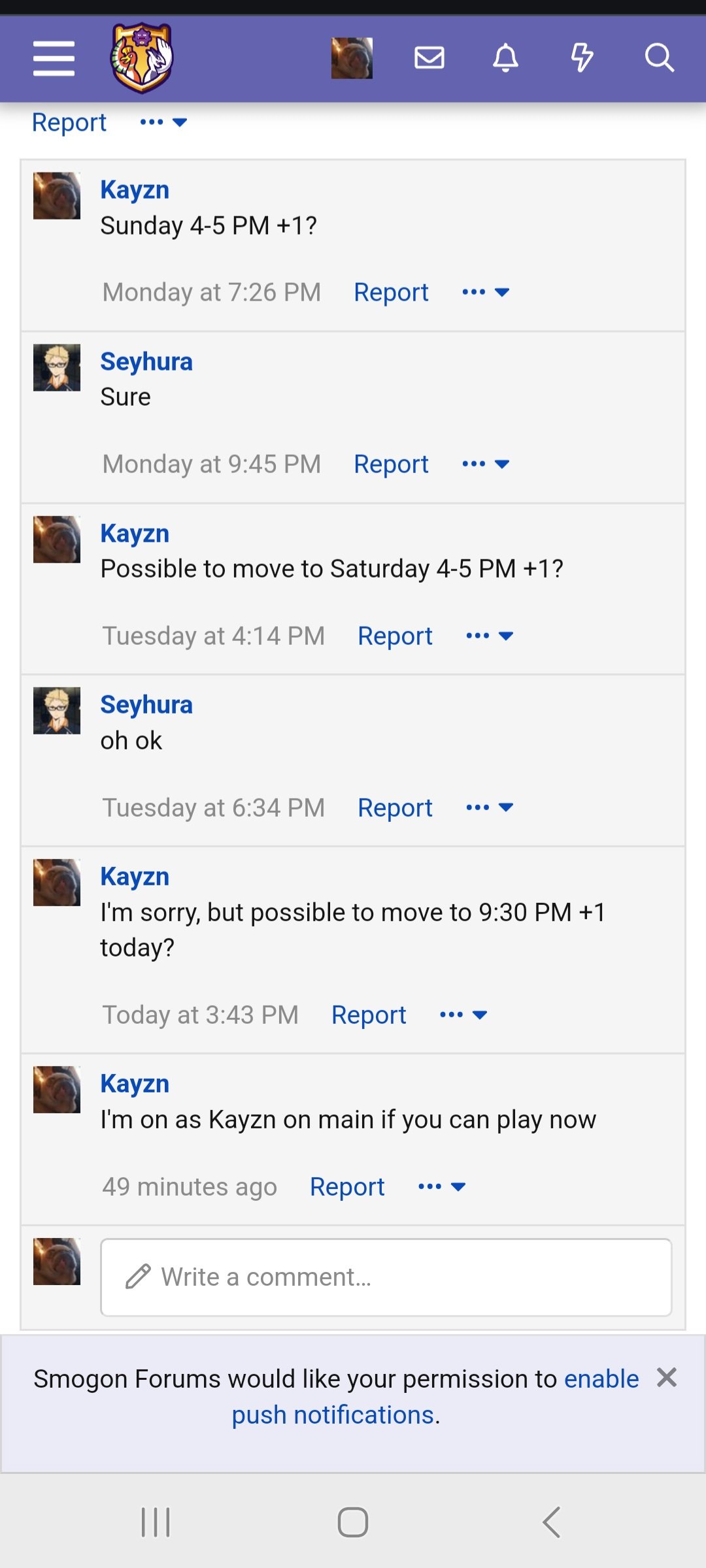Dismiss the push notifications banner
Image resolution: width=706 pixels, height=1568 pixels.
[x=667, y=1377]
